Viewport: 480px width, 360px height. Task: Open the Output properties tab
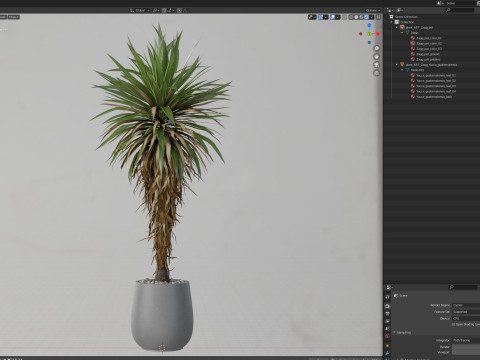coord(387,313)
